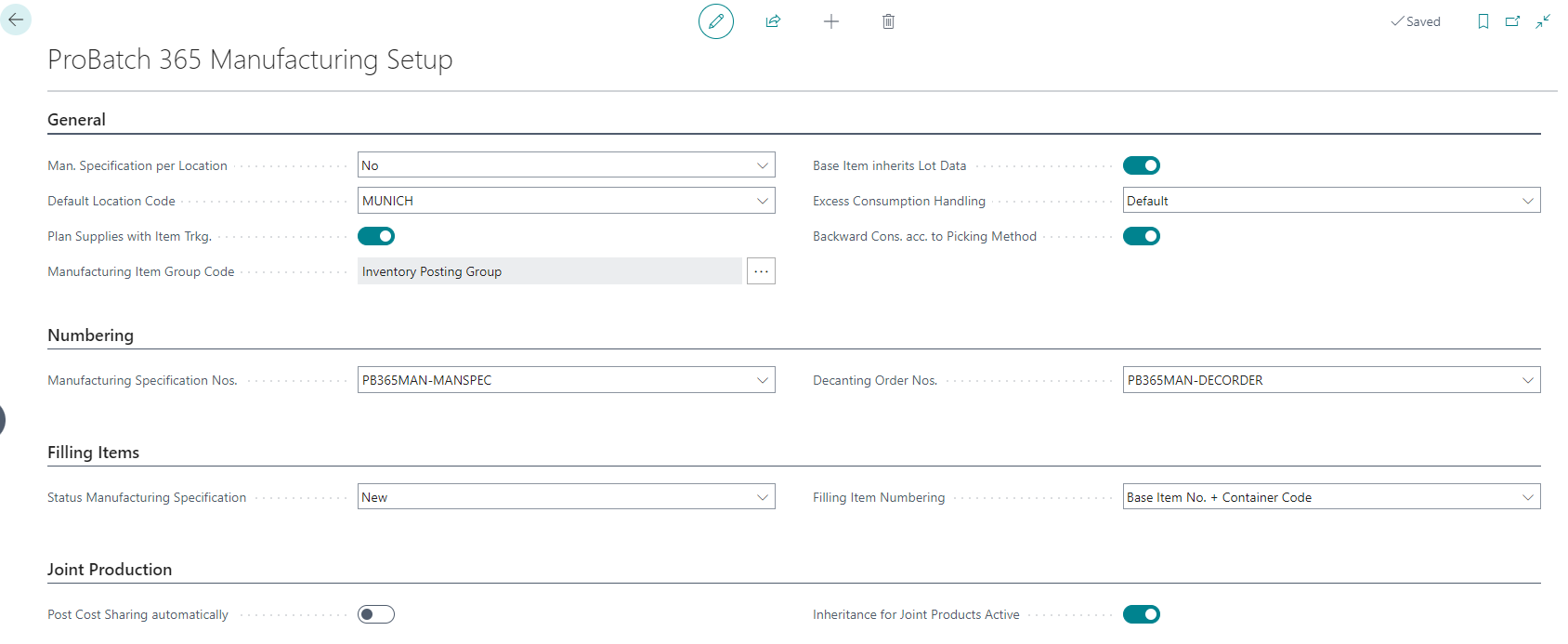Click the ProBatch 365 Manufacturing Setup title

(250, 59)
